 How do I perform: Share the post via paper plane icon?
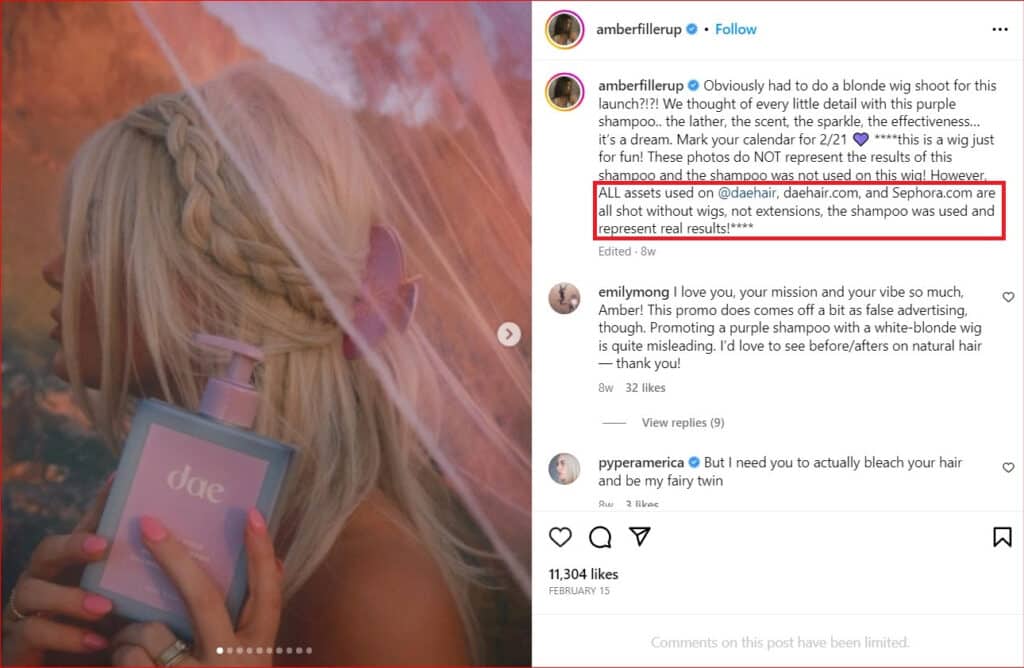click(640, 536)
